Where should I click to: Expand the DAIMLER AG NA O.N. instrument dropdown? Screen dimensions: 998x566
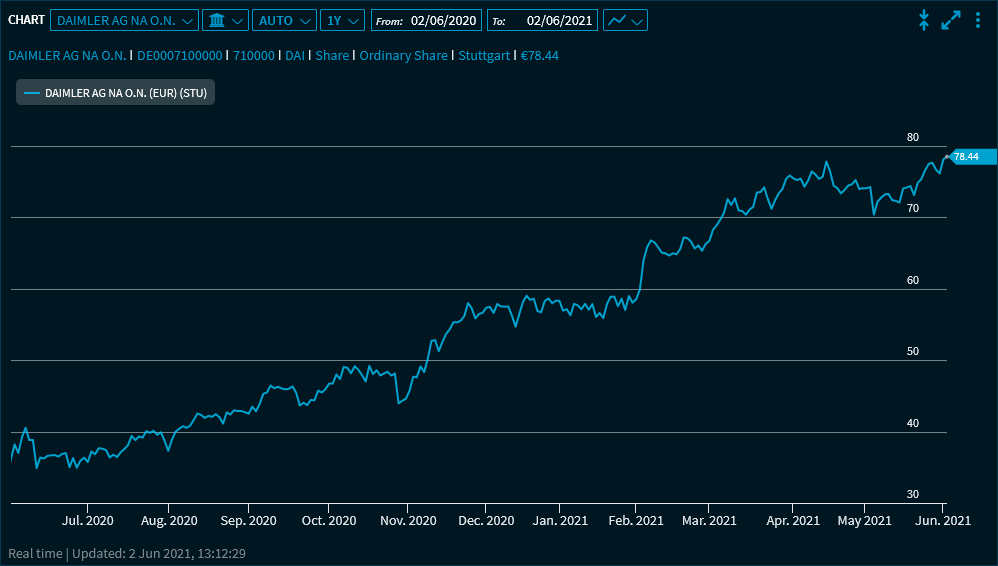124,20
